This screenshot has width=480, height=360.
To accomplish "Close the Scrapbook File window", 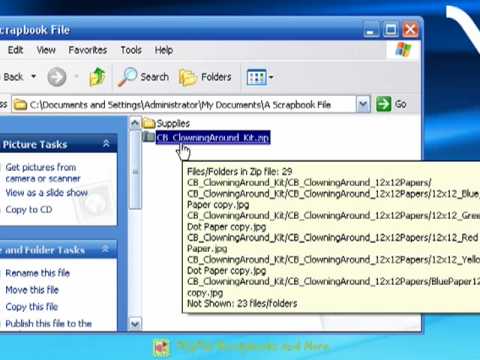I will click(x=410, y=30).
